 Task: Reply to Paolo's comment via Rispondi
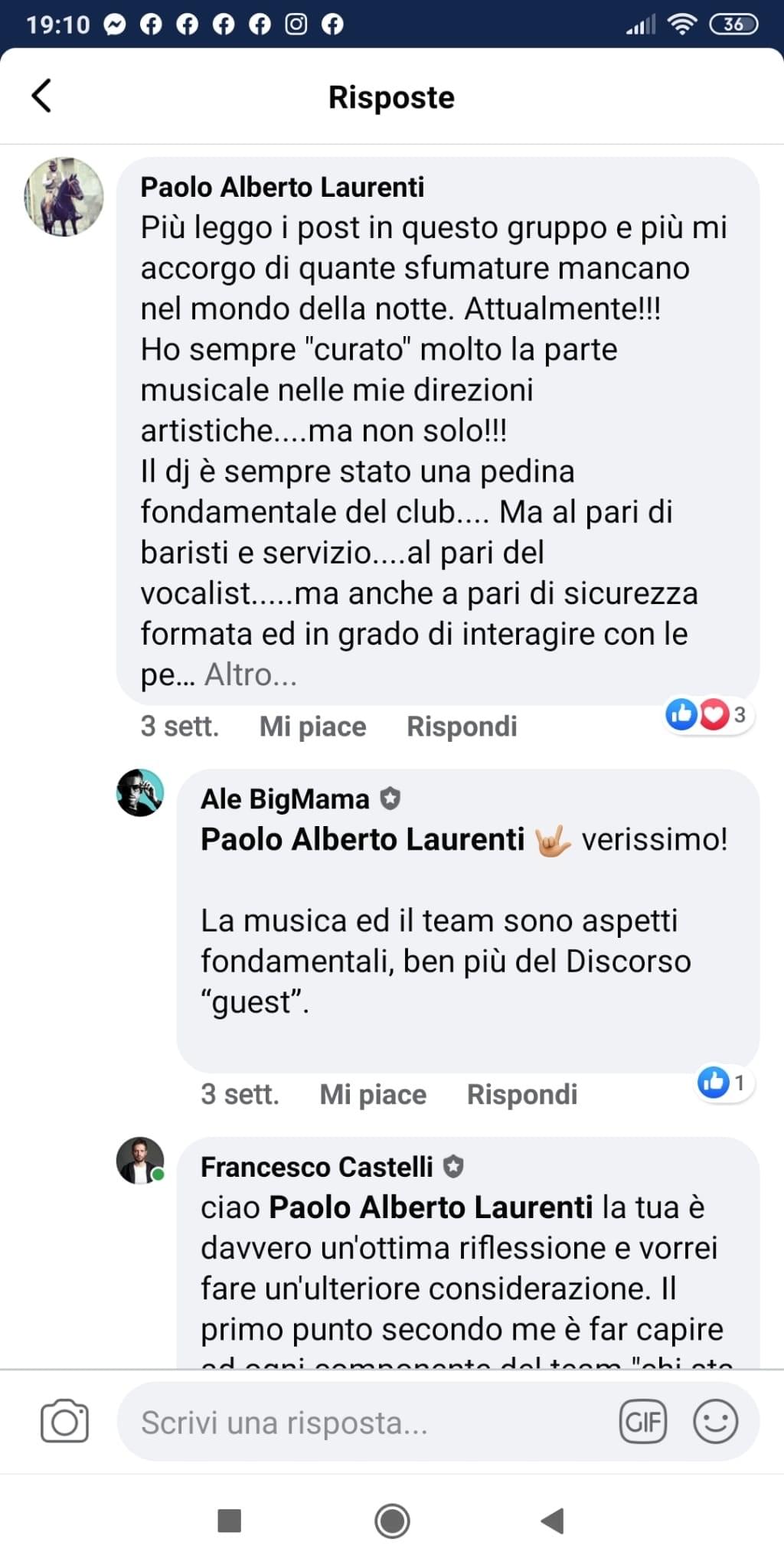(462, 726)
